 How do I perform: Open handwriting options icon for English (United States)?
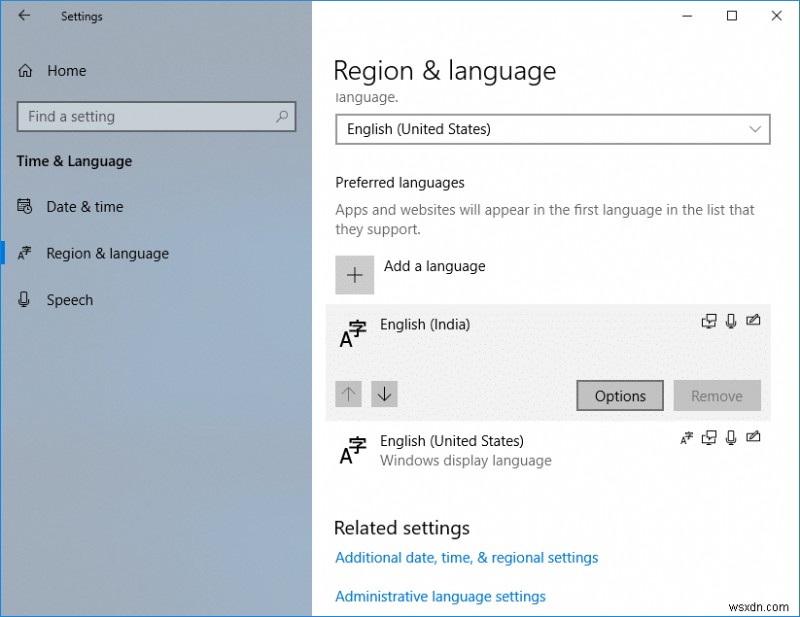(753, 437)
